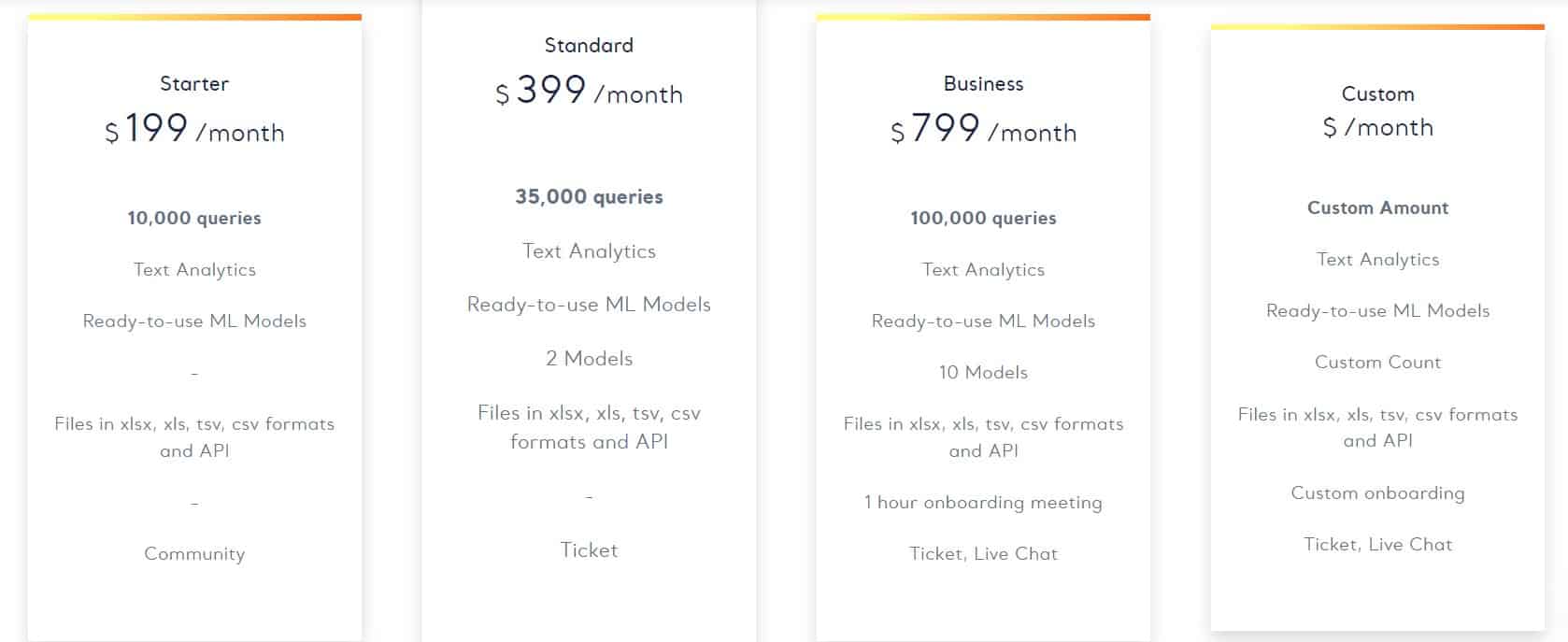
Task: Select the Custom onboarding feature
Action: [1377, 493]
